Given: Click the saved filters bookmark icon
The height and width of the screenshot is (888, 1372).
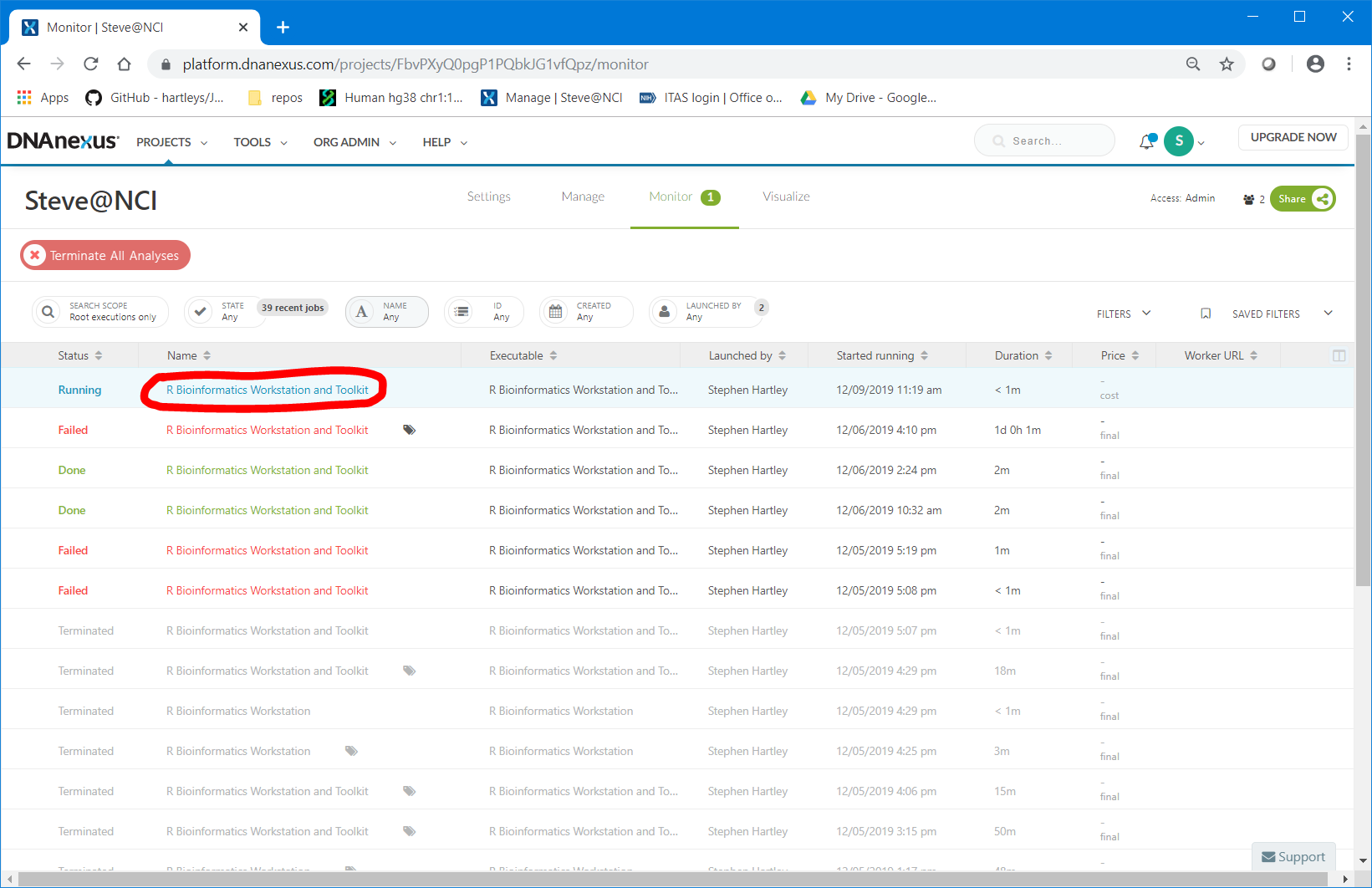Looking at the screenshot, I should (x=1205, y=314).
